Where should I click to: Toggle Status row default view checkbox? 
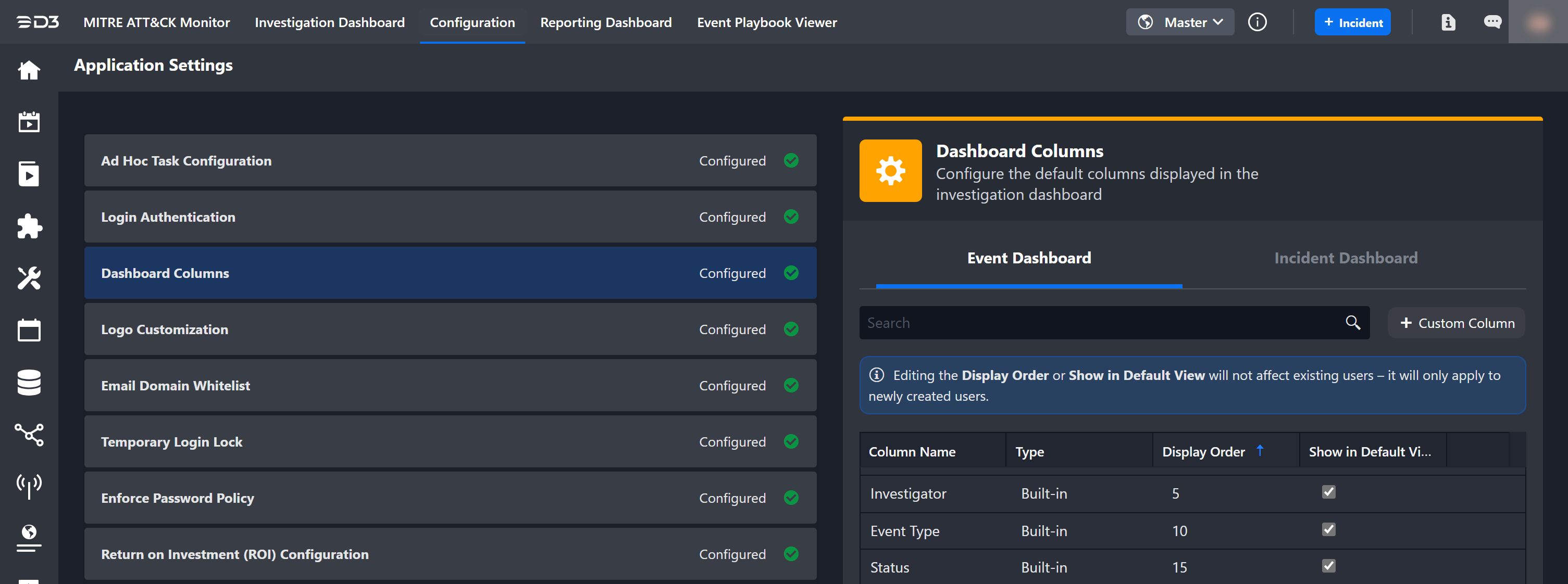[1328, 566]
